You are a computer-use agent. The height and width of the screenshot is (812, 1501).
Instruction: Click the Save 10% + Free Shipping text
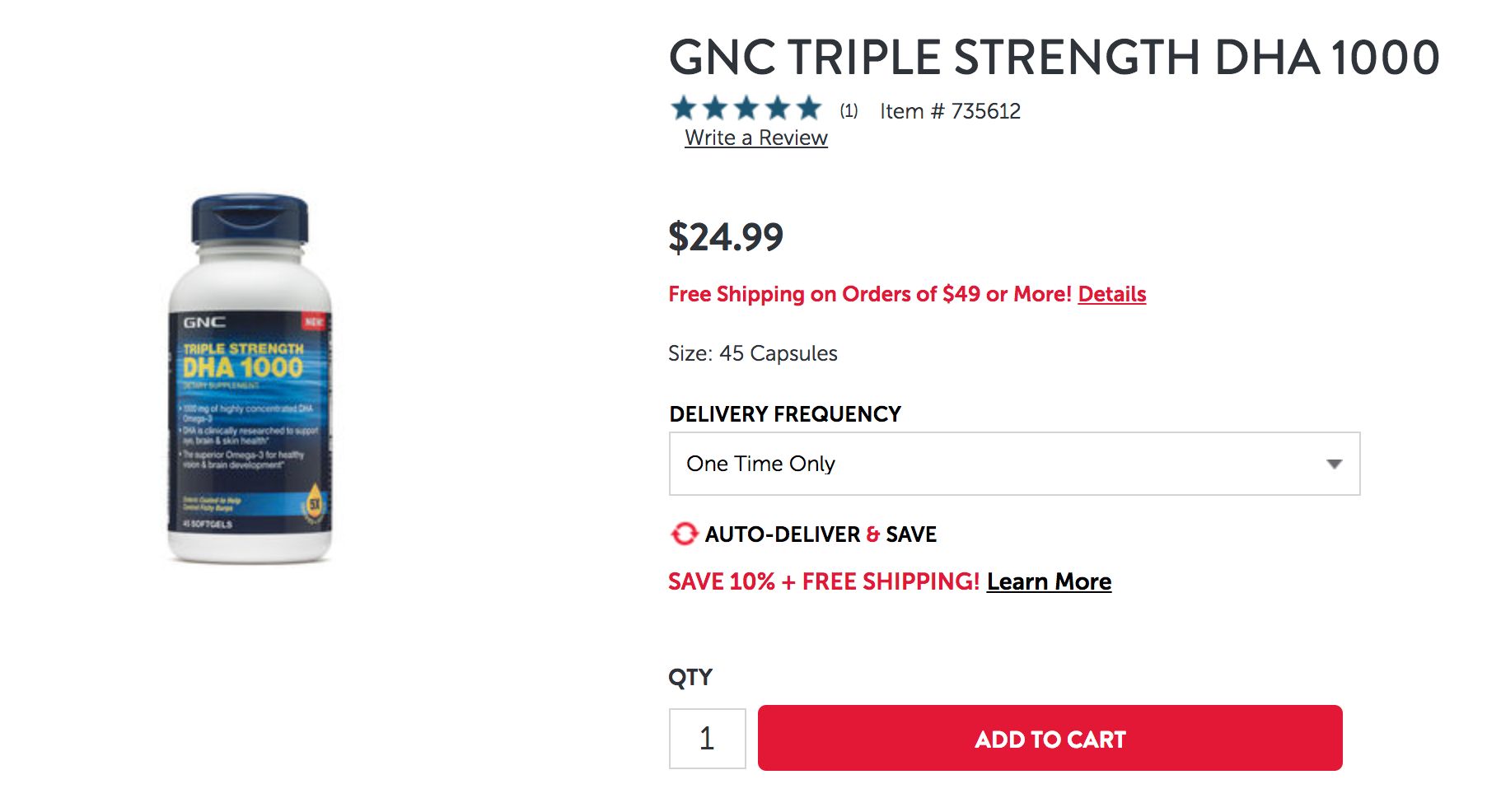(823, 581)
